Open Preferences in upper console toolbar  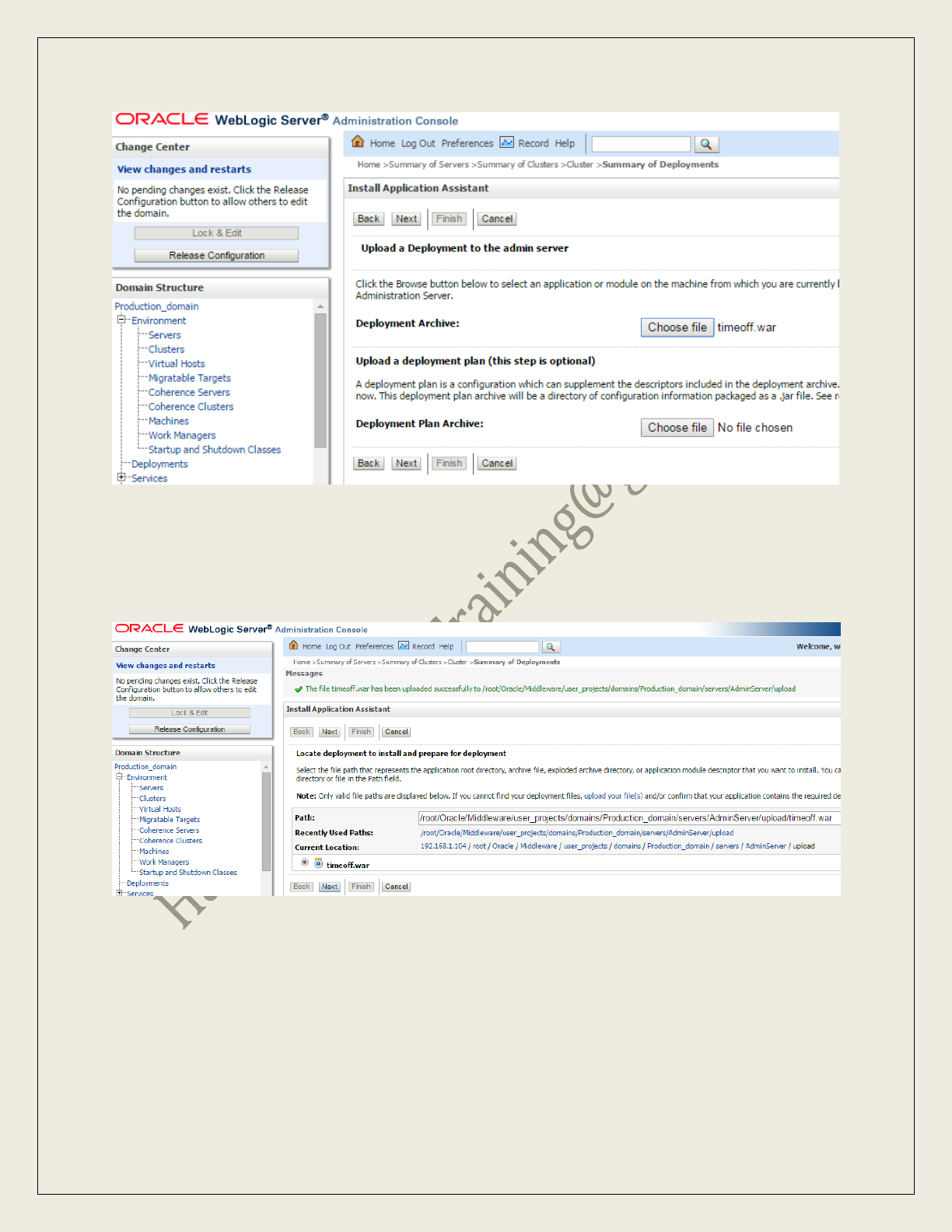tap(467, 144)
